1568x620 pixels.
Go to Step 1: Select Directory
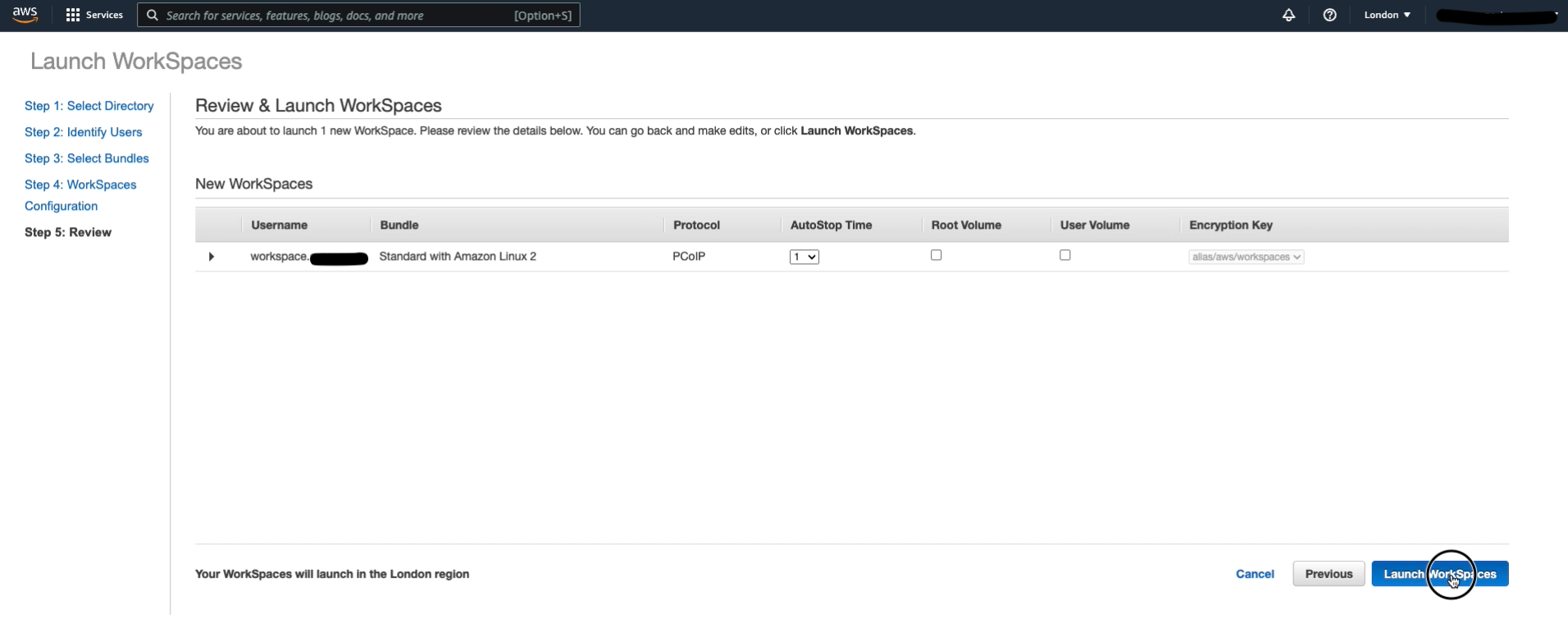(89, 106)
